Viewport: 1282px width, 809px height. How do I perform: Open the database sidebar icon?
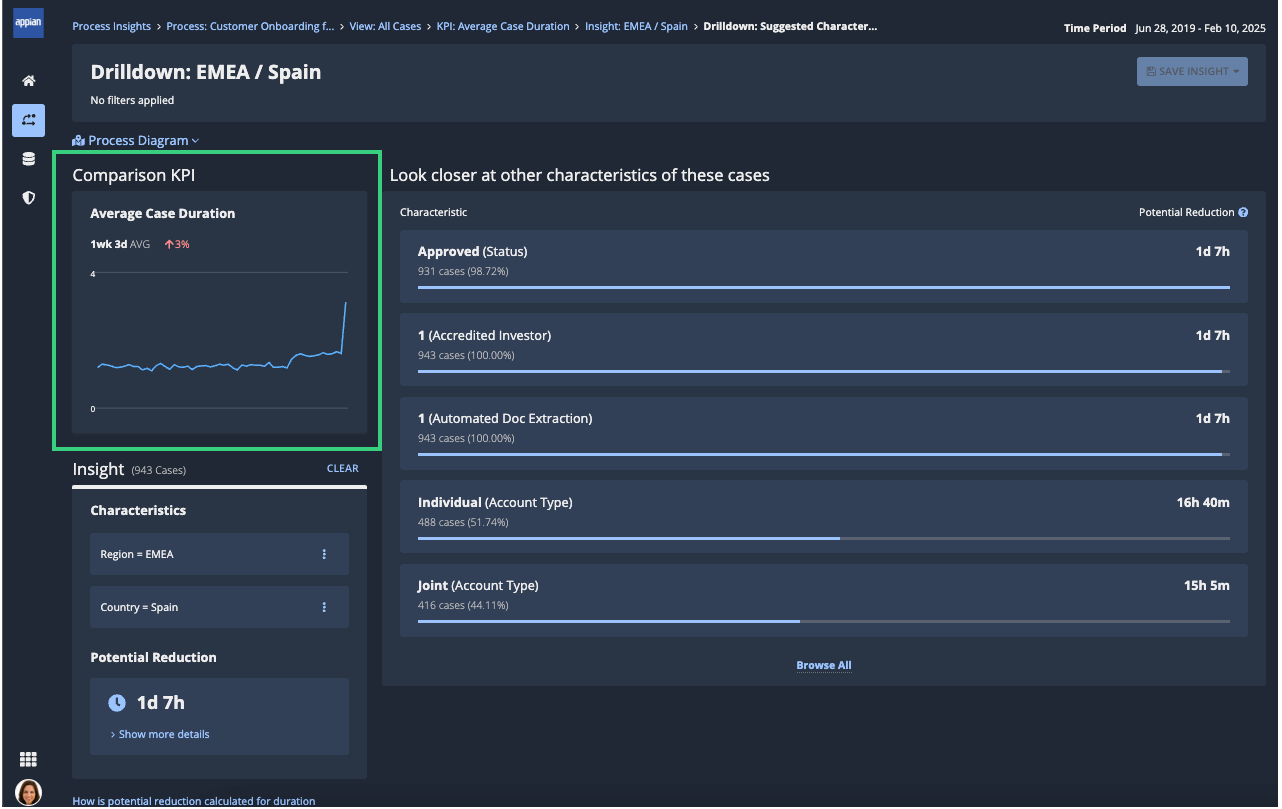(28, 159)
